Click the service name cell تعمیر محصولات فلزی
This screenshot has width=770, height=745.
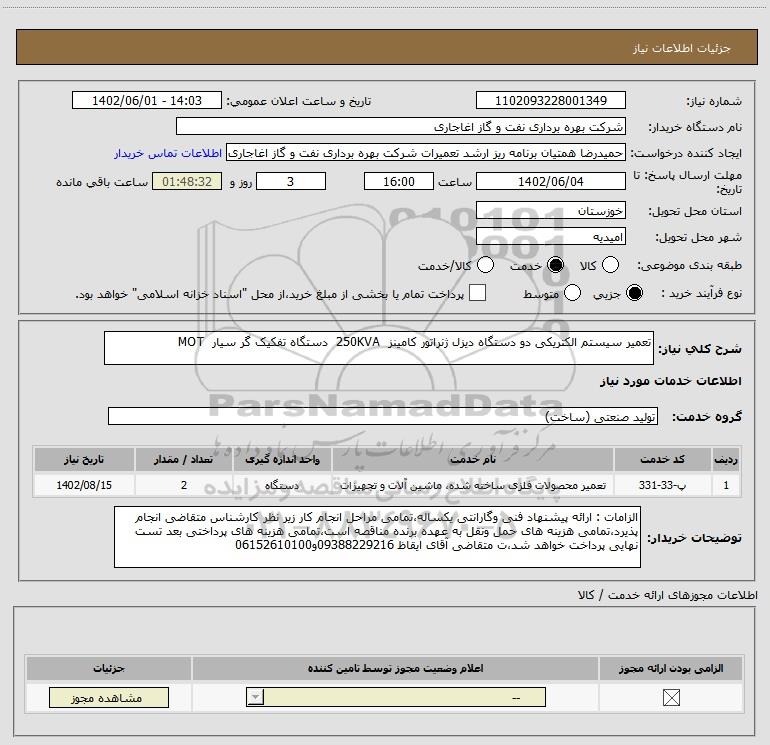coord(472,485)
